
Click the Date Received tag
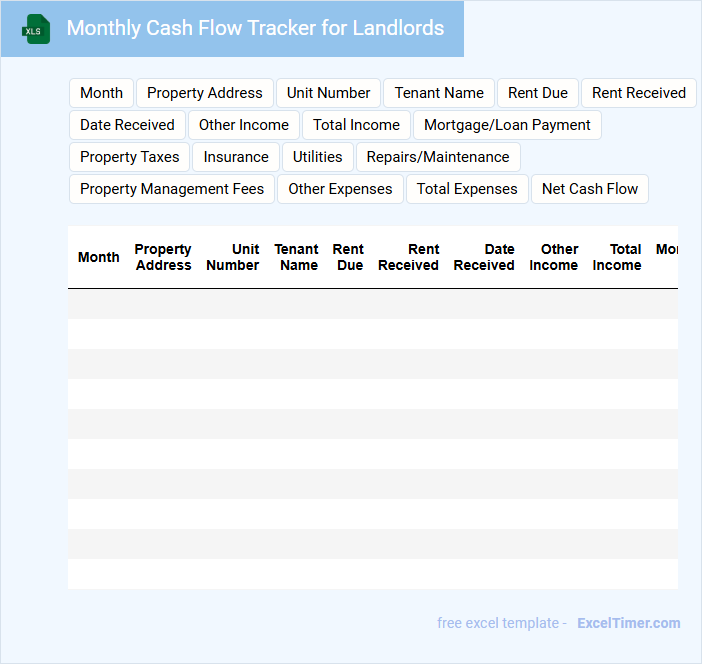click(x=127, y=125)
